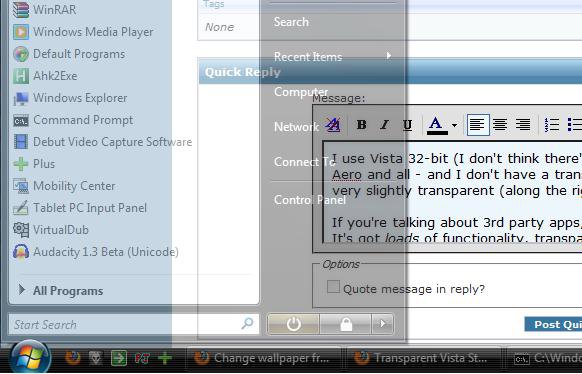Click the green arrow Quick Launch icon

tap(119, 358)
